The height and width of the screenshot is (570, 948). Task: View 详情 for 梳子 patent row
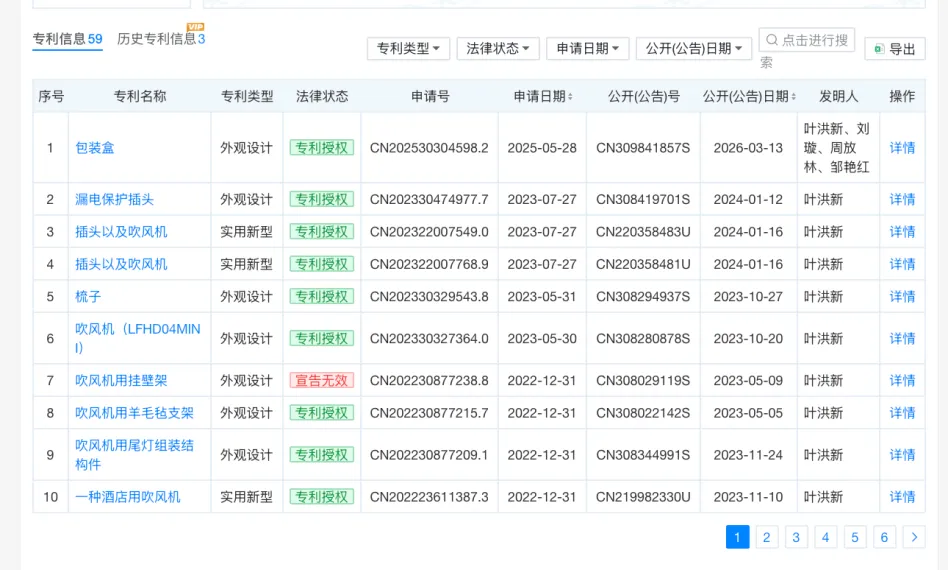click(902, 296)
